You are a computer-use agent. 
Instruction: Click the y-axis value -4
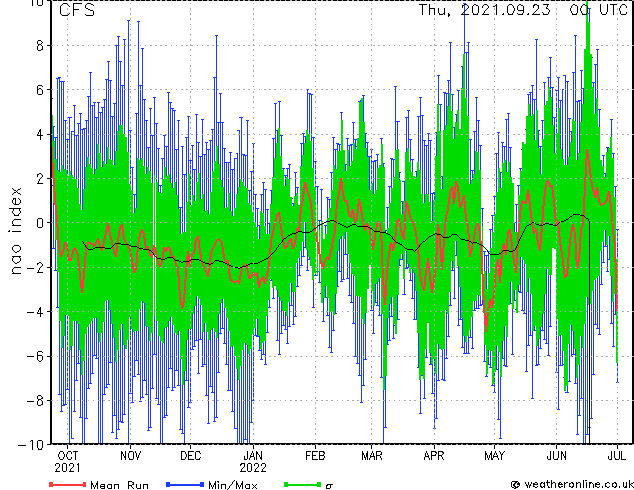tap(35, 312)
